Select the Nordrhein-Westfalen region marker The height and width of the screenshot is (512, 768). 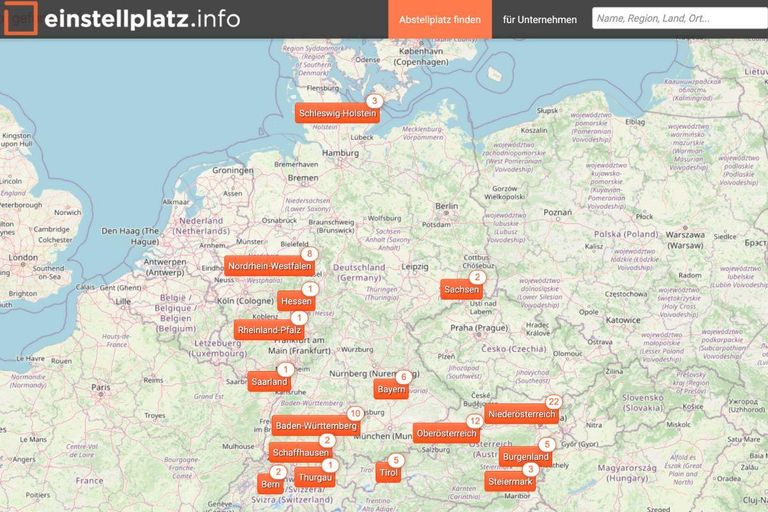(269, 266)
